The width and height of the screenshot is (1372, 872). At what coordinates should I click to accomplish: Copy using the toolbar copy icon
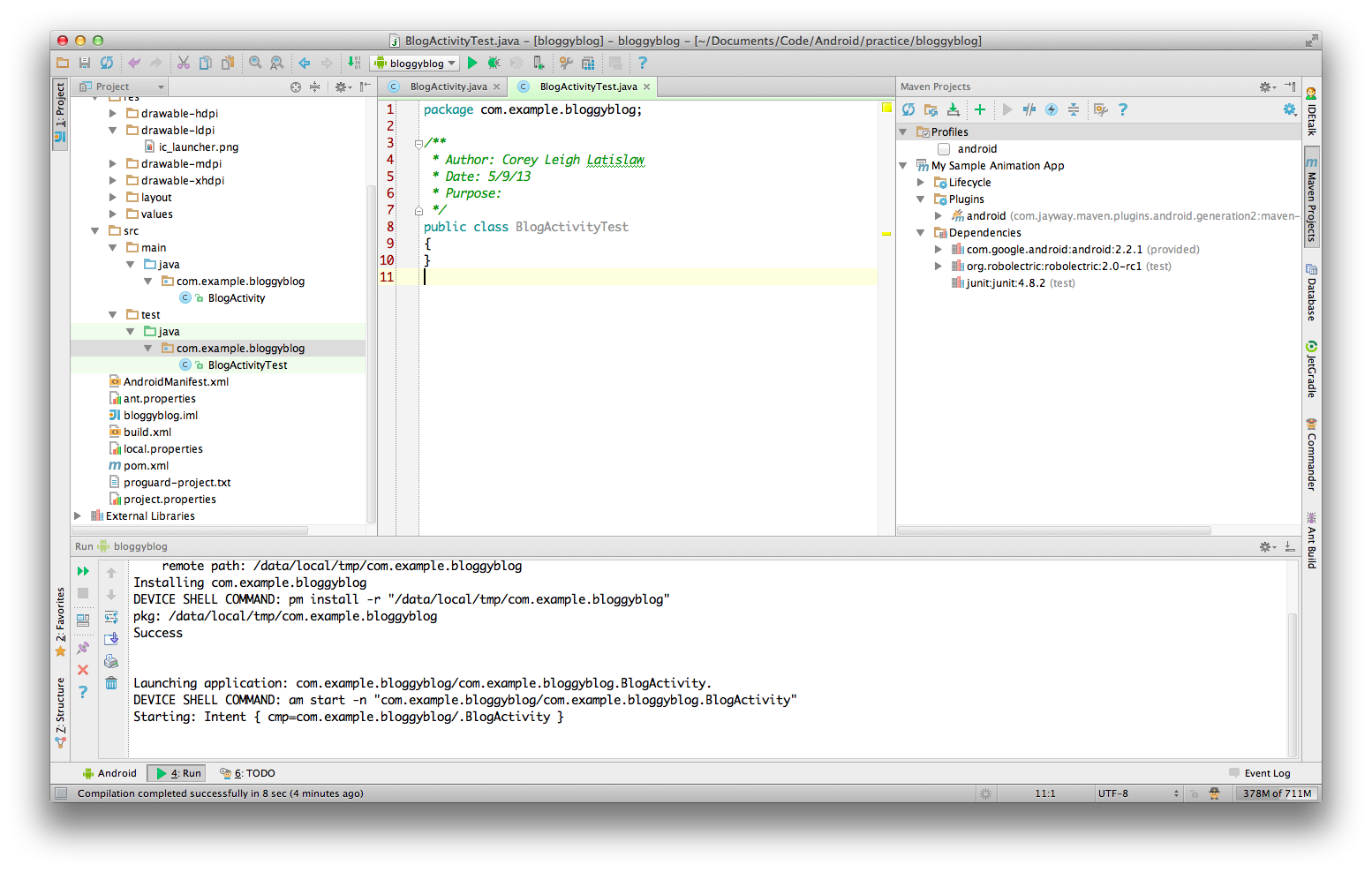coord(206,63)
